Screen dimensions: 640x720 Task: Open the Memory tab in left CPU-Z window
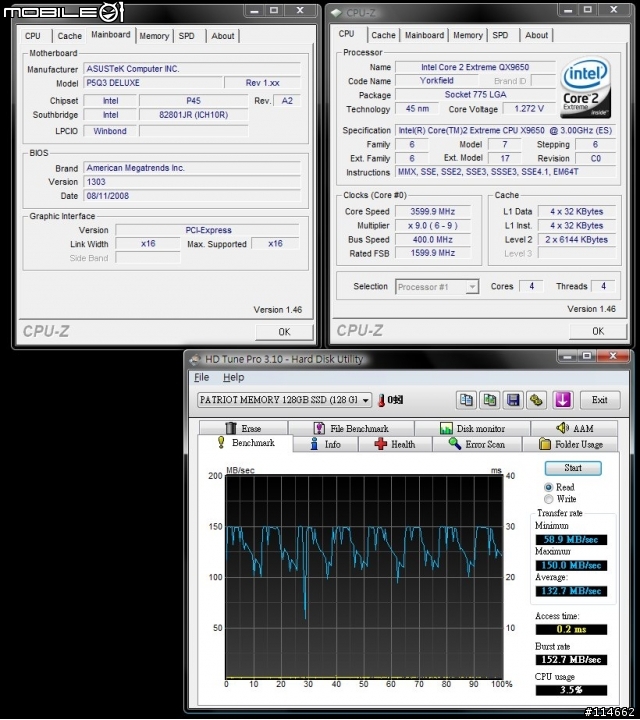click(x=154, y=36)
